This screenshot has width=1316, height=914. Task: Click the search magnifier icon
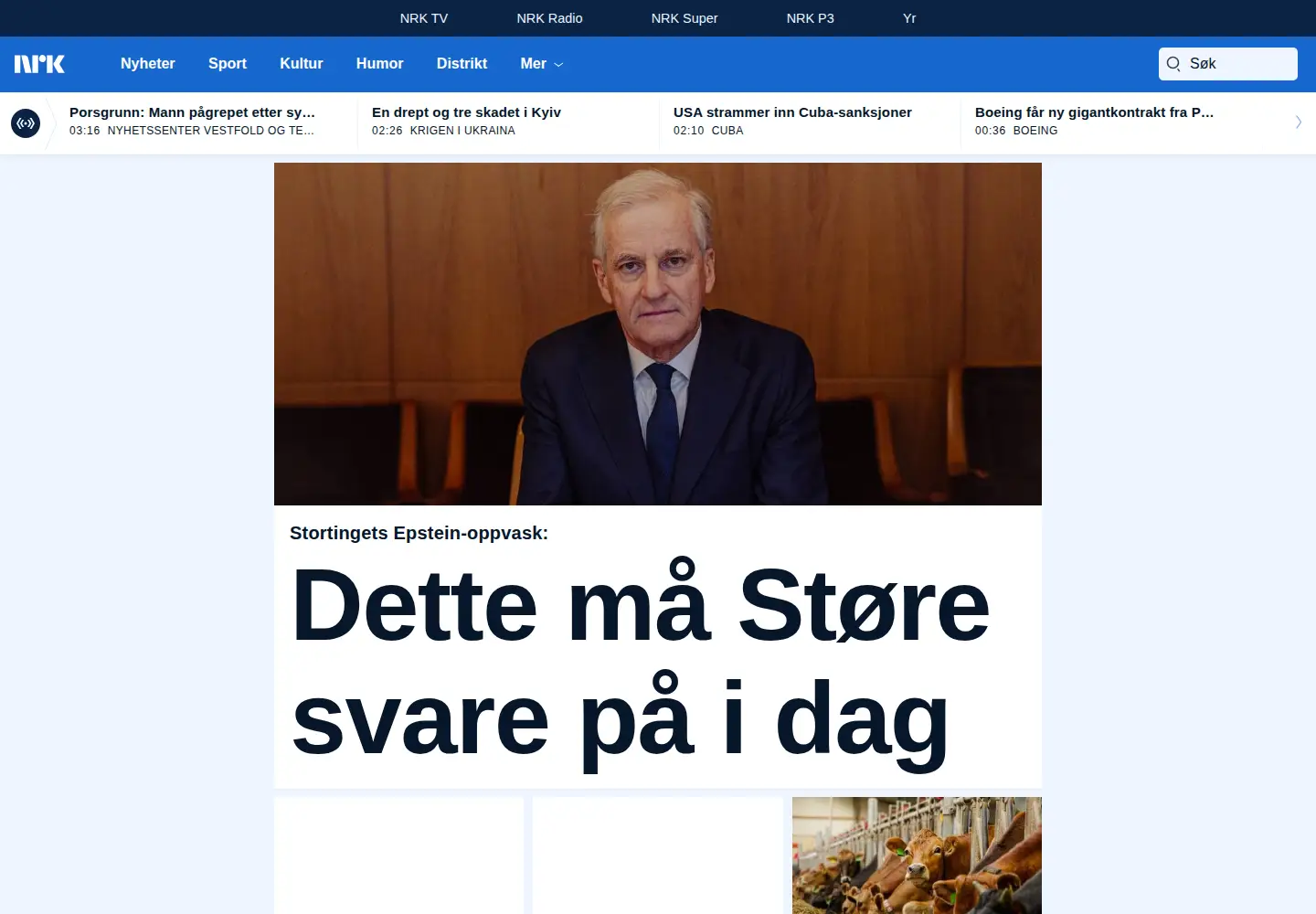tap(1173, 64)
